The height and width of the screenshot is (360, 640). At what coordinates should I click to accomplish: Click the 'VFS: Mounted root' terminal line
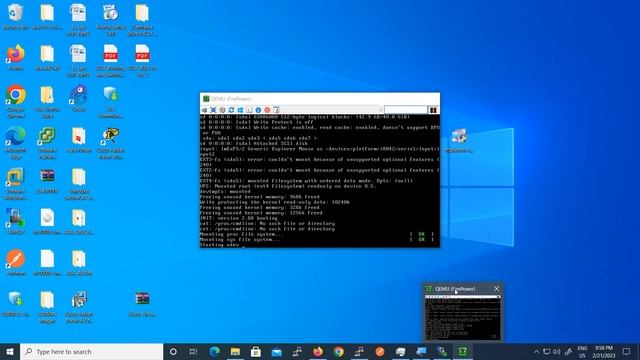(x=287, y=186)
